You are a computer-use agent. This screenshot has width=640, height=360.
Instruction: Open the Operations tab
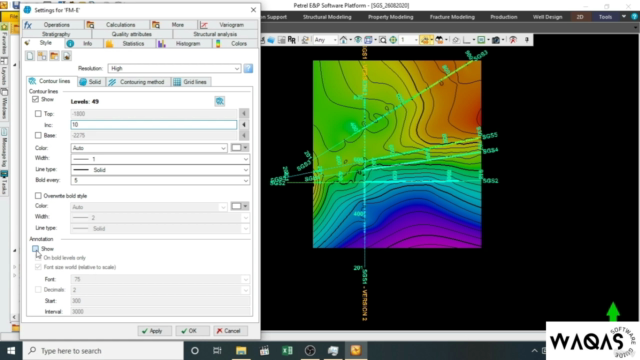click(x=52, y=24)
